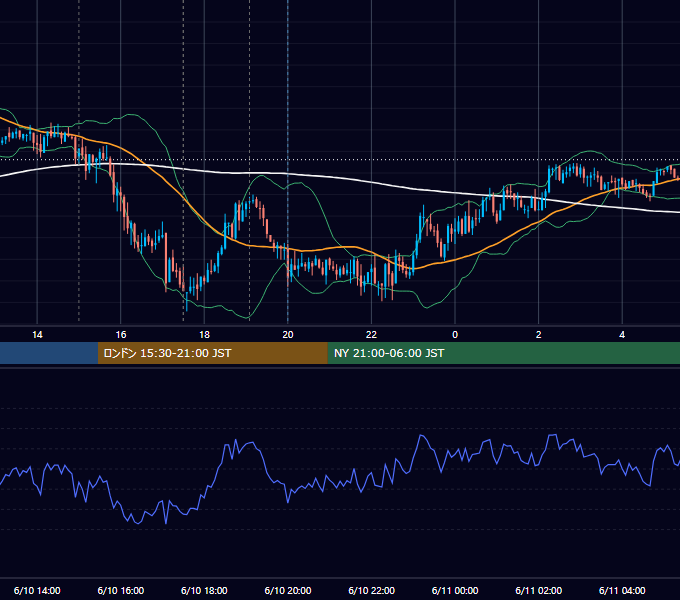Click the 6/10 20:00 time label
The height and width of the screenshot is (600, 680).
click(288, 590)
